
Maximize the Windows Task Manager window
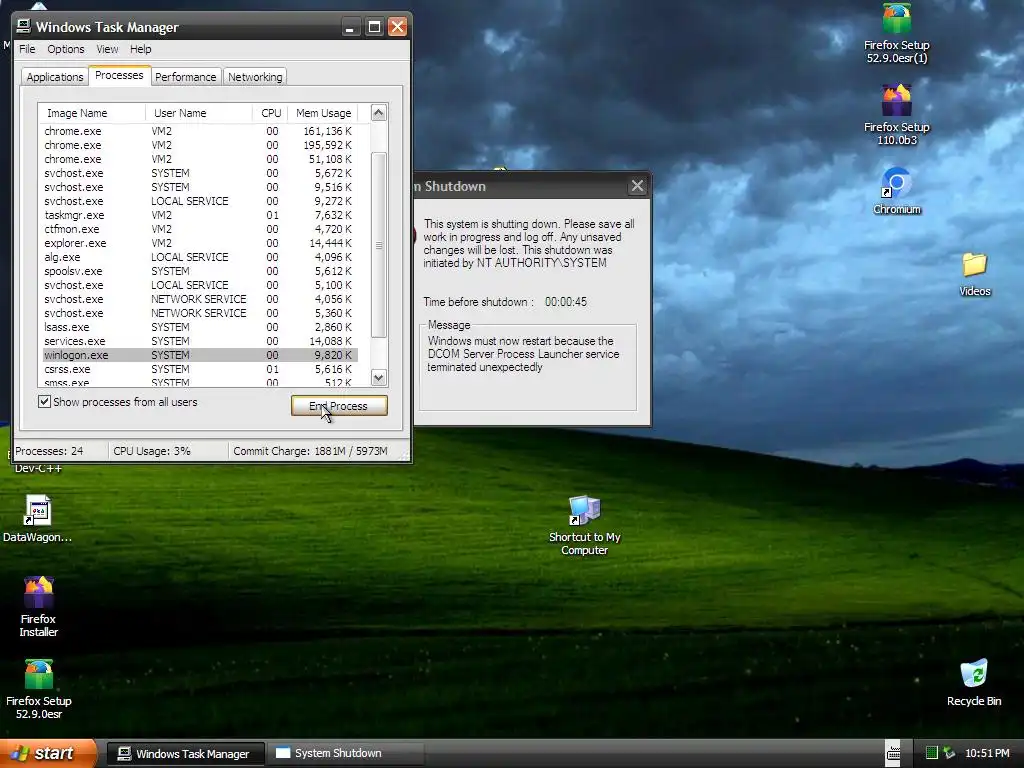click(x=374, y=27)
